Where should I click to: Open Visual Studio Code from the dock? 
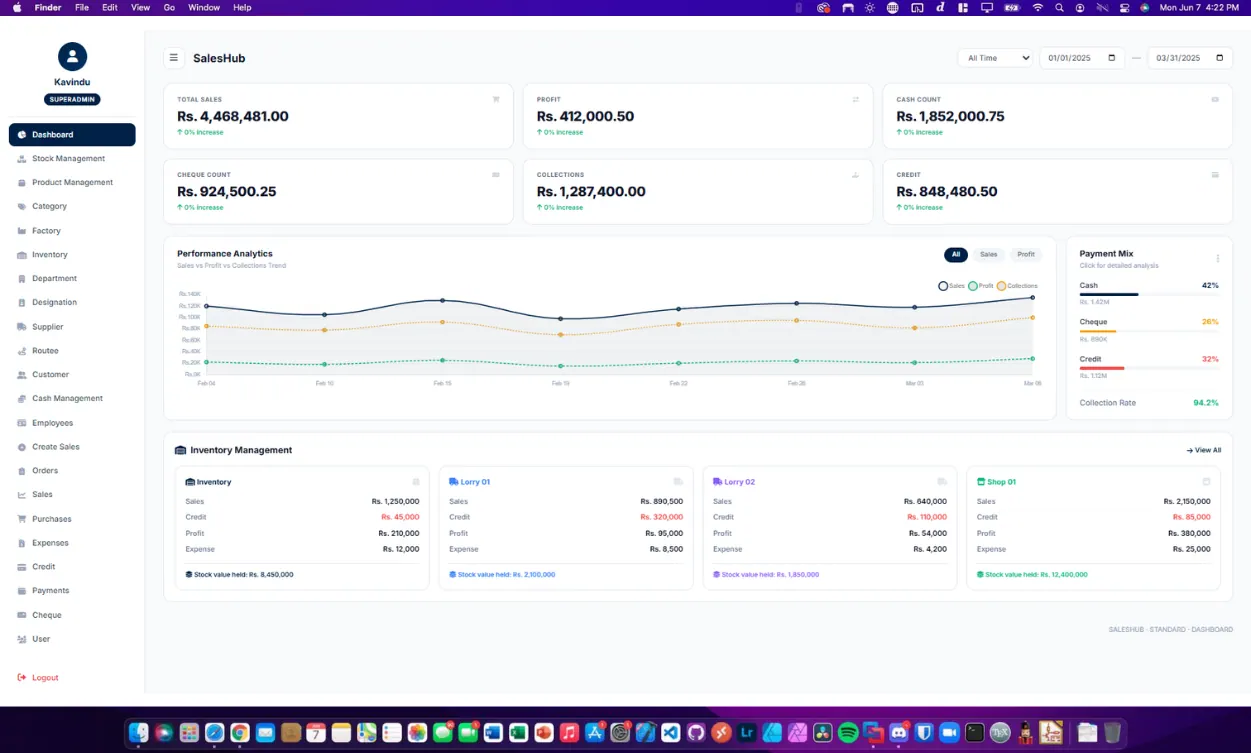click(670, 733)
